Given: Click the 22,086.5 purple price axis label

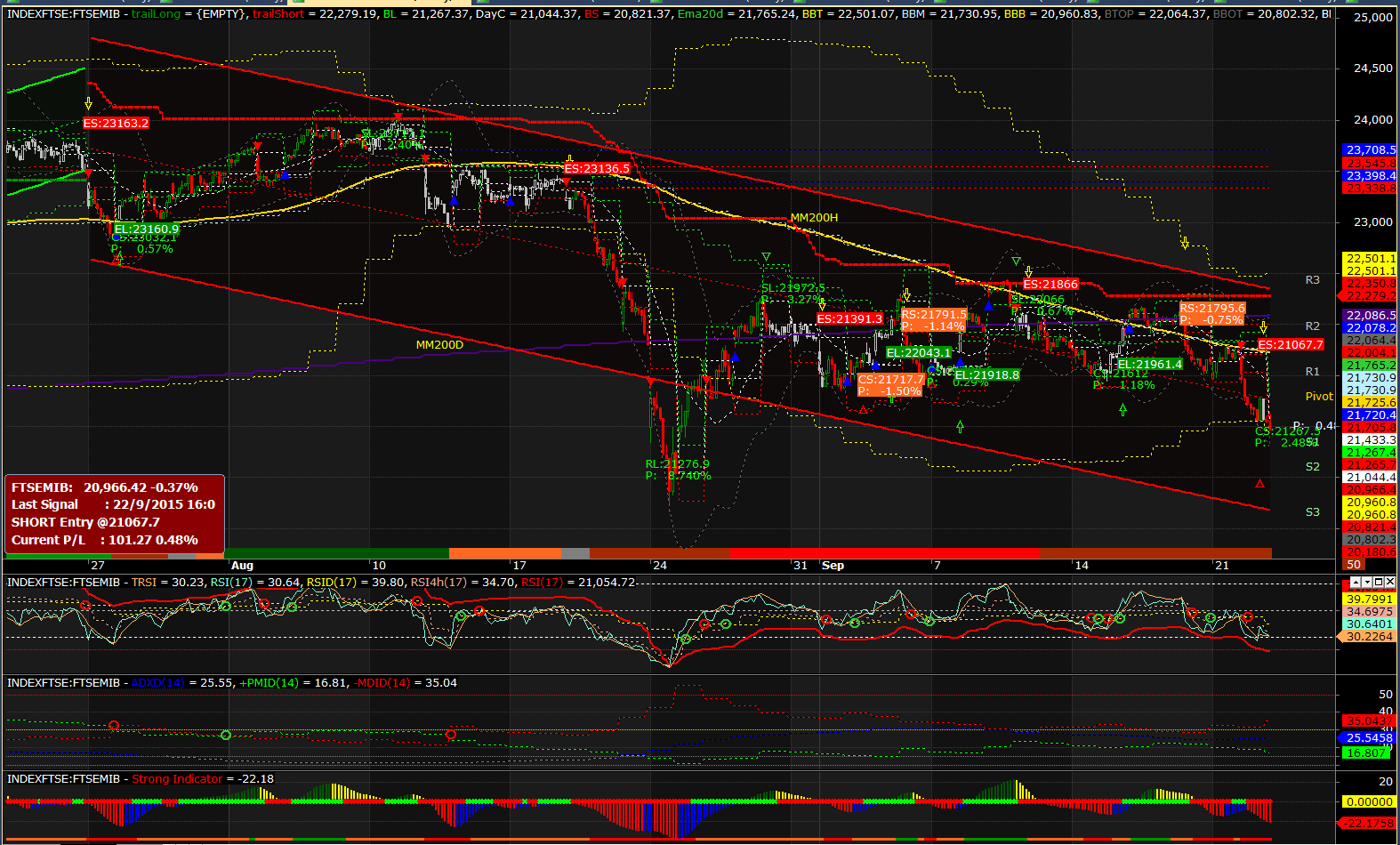Looking at the screenshot, I should coord(1371,316).
